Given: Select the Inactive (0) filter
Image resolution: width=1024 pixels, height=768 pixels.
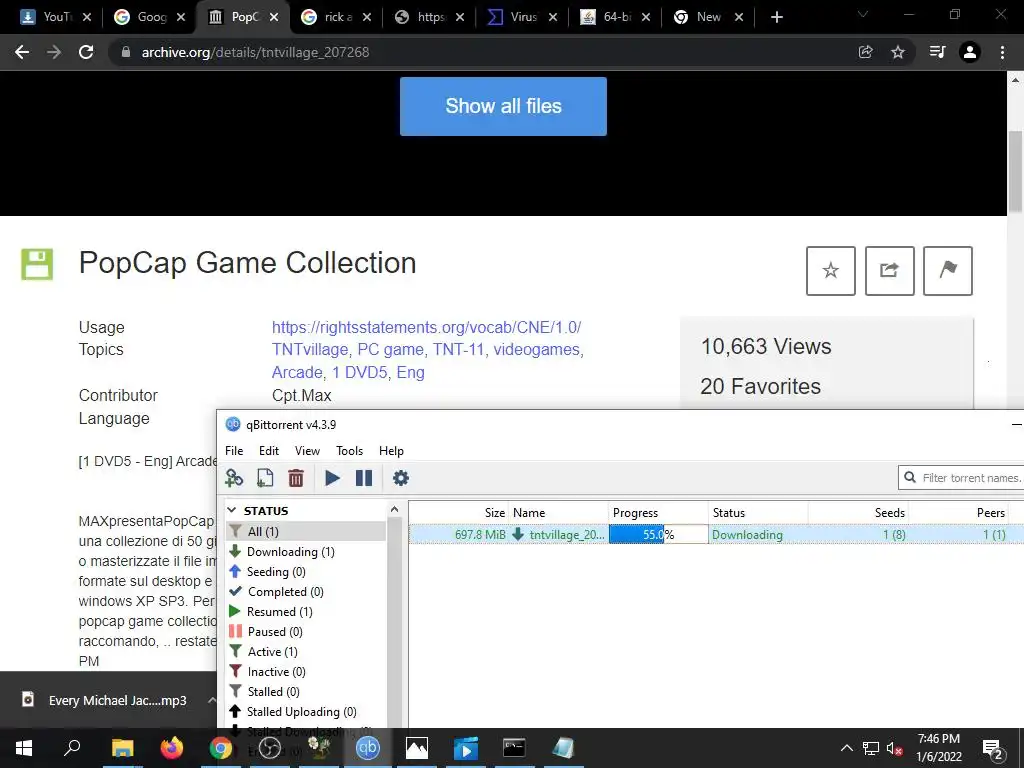Looking at the screenshot, I should (x=276, y=672).
